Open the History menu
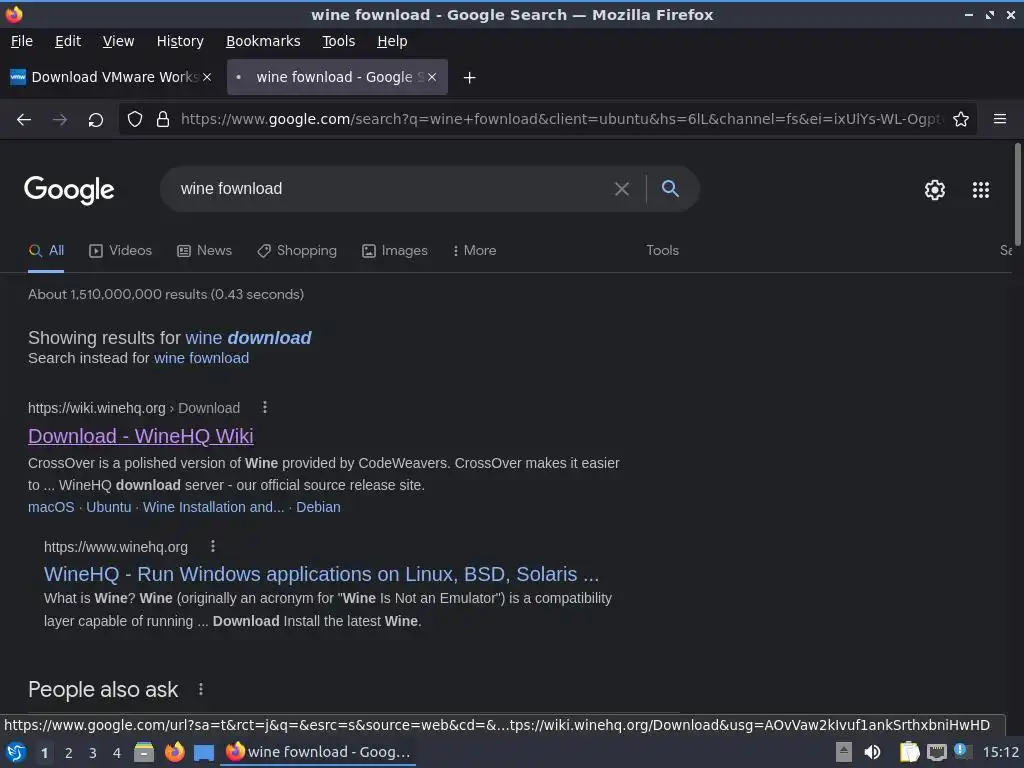 pyautogui.click(x=180, y=41)
